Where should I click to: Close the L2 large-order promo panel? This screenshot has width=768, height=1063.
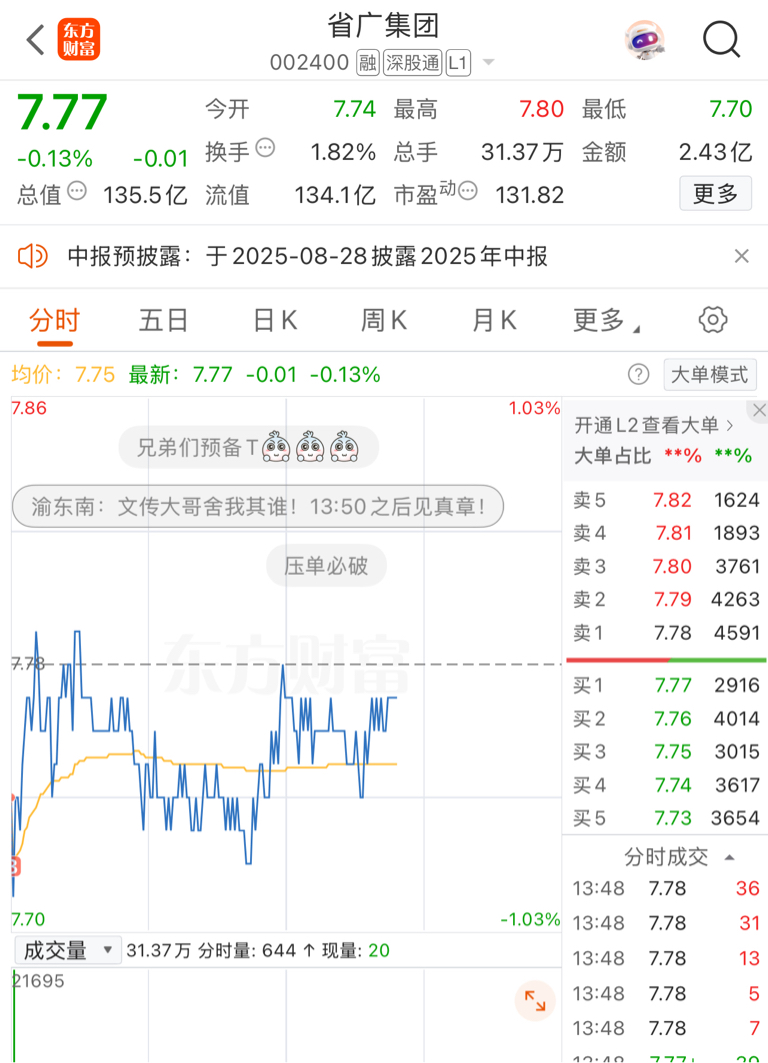(x=759, y=410)
